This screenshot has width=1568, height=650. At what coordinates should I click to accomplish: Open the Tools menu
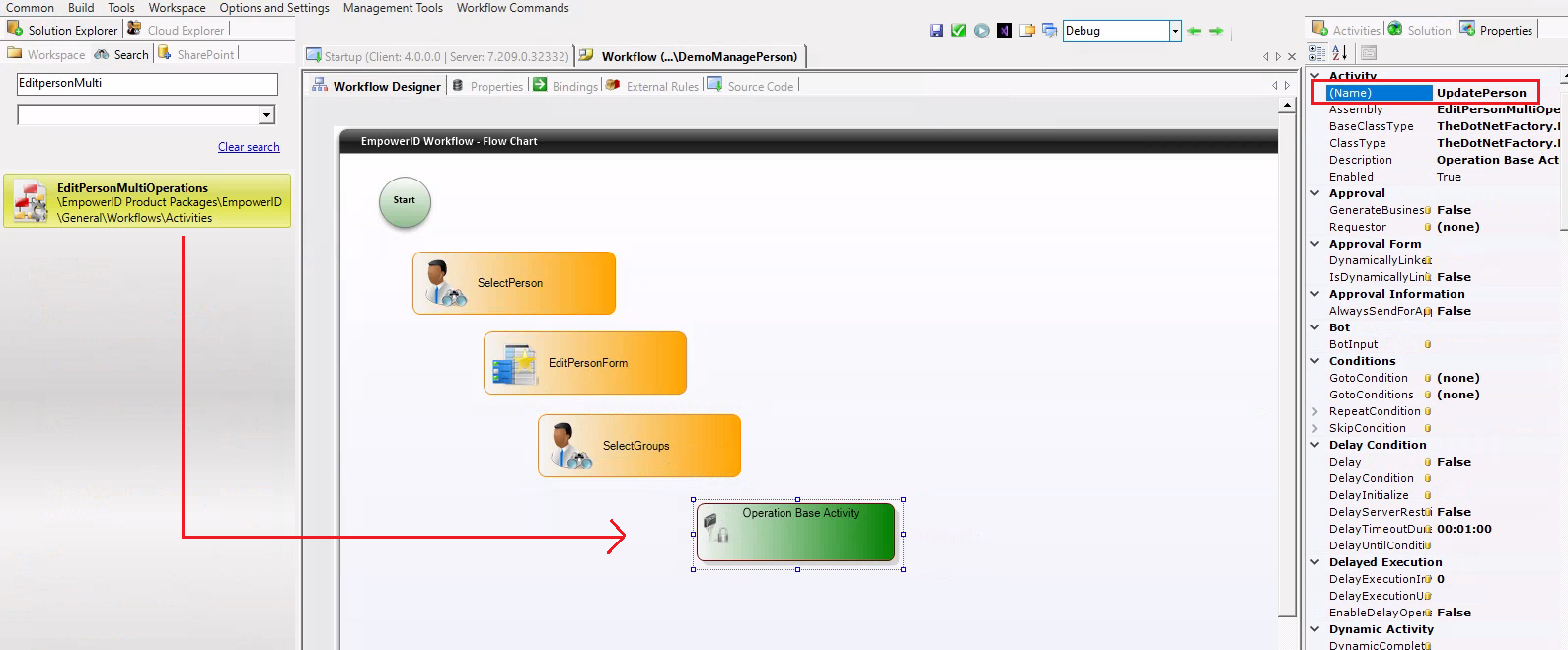121,8
